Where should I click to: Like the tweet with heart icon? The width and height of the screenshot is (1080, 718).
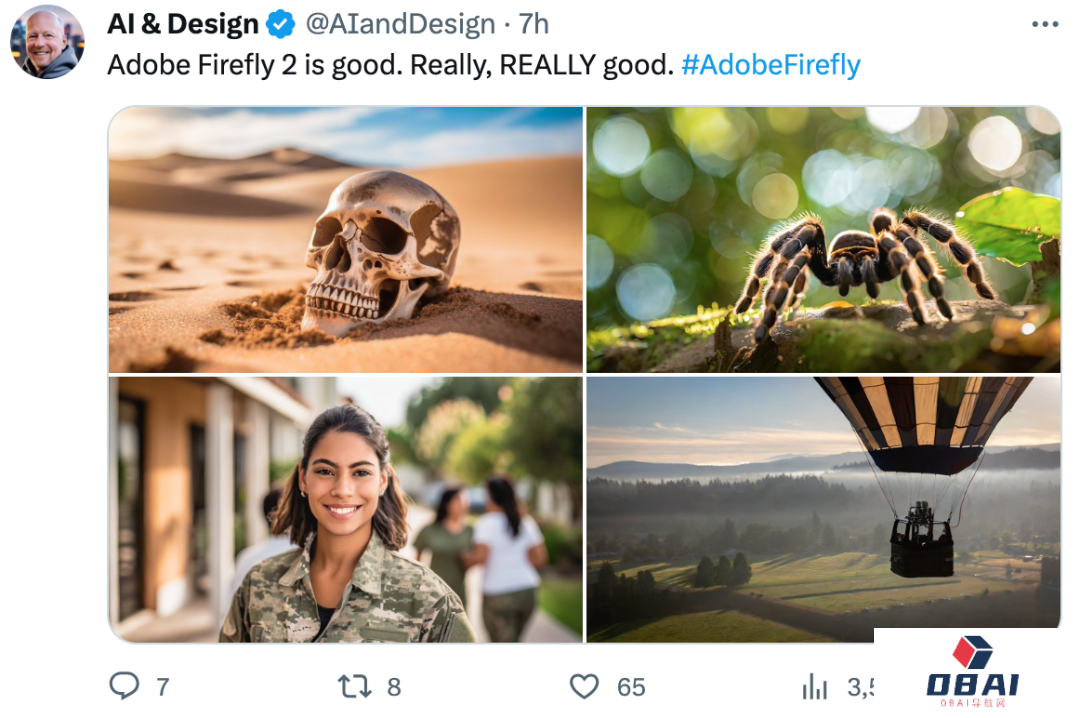(584, 686)
